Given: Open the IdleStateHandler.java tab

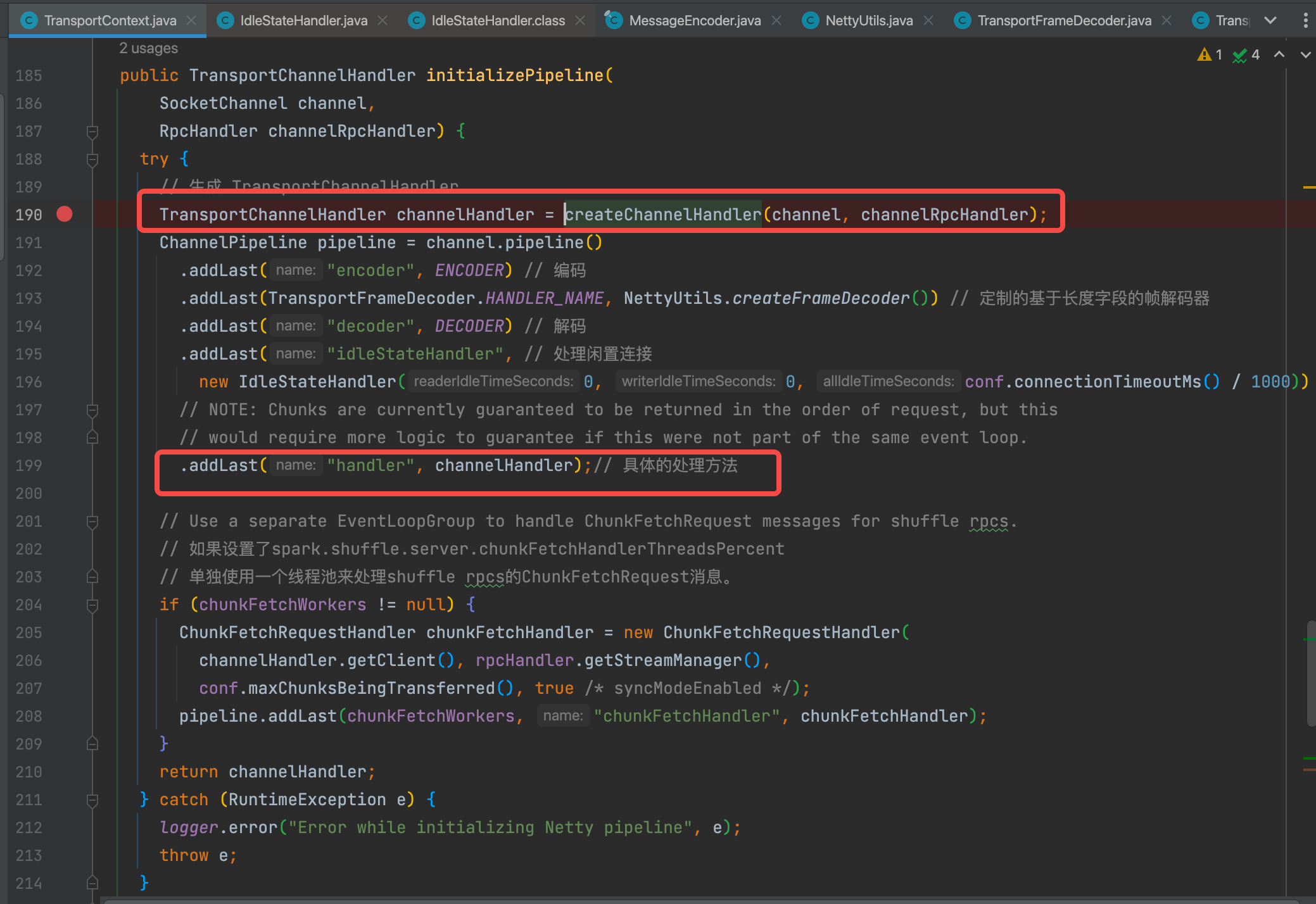Looking at the screenshot, I should [304, 20].
